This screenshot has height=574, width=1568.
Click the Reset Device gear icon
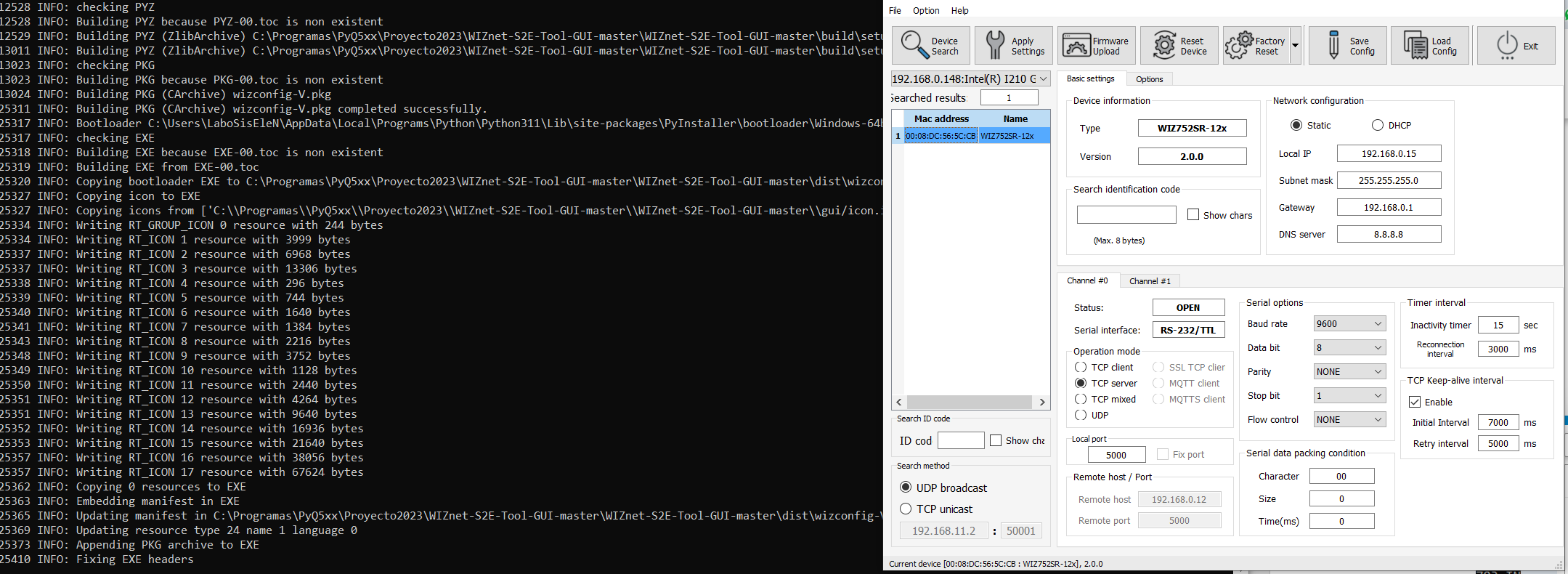point(1164,45)
